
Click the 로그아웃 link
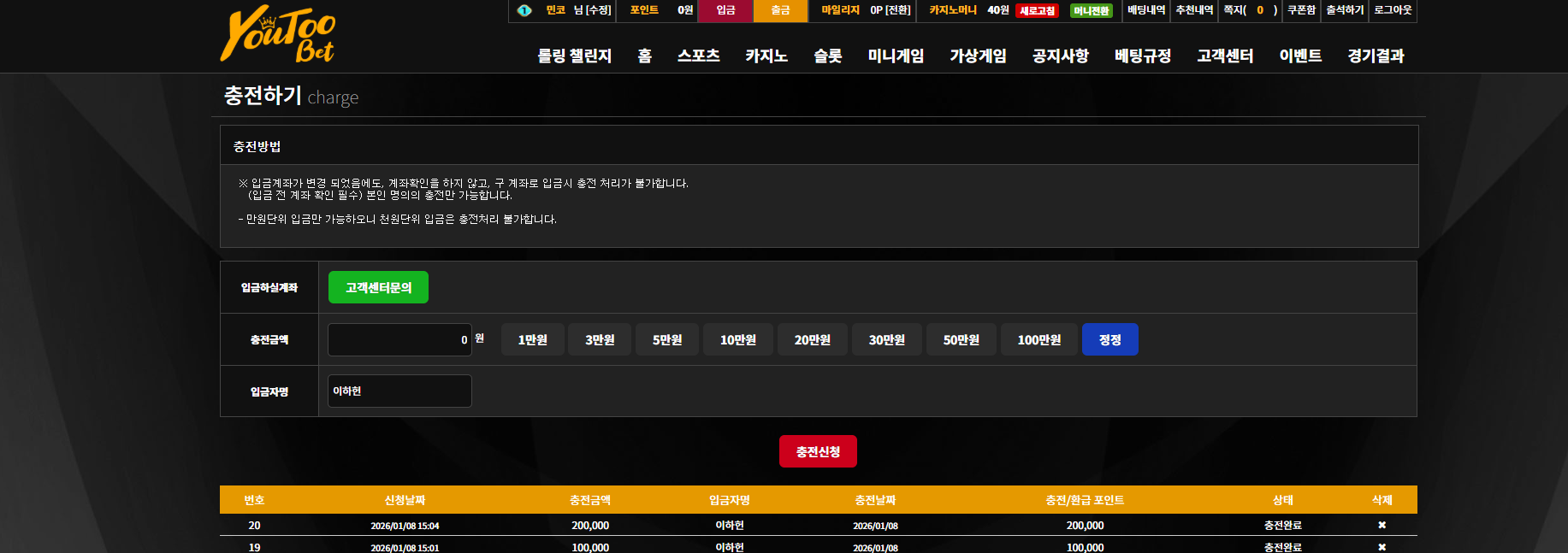[1393, 10]
